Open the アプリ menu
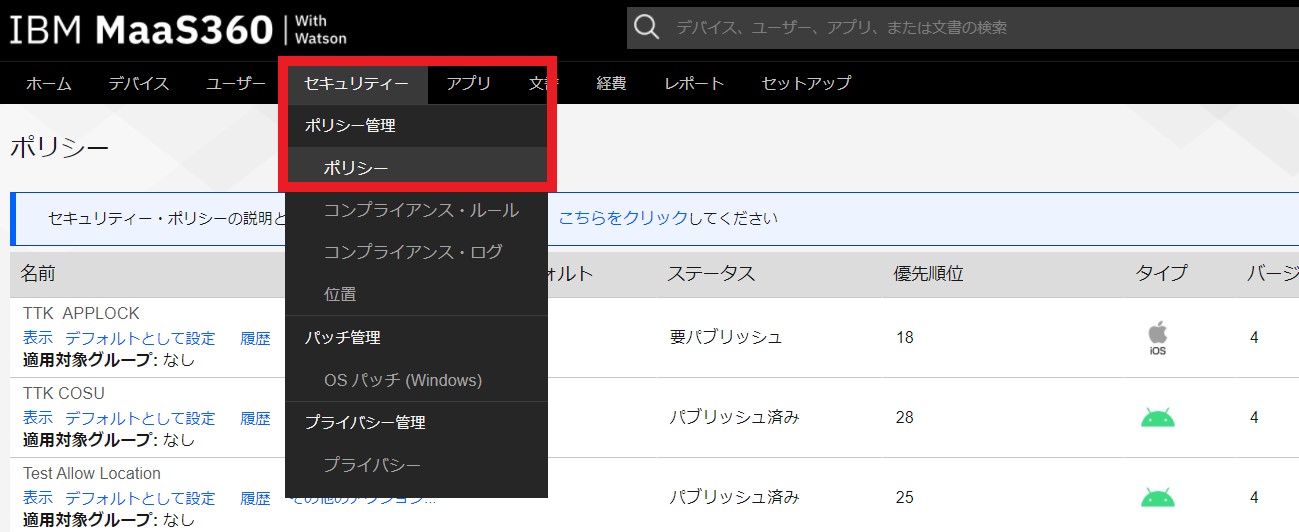This screenshot has width=1299, height=532. 469,83
